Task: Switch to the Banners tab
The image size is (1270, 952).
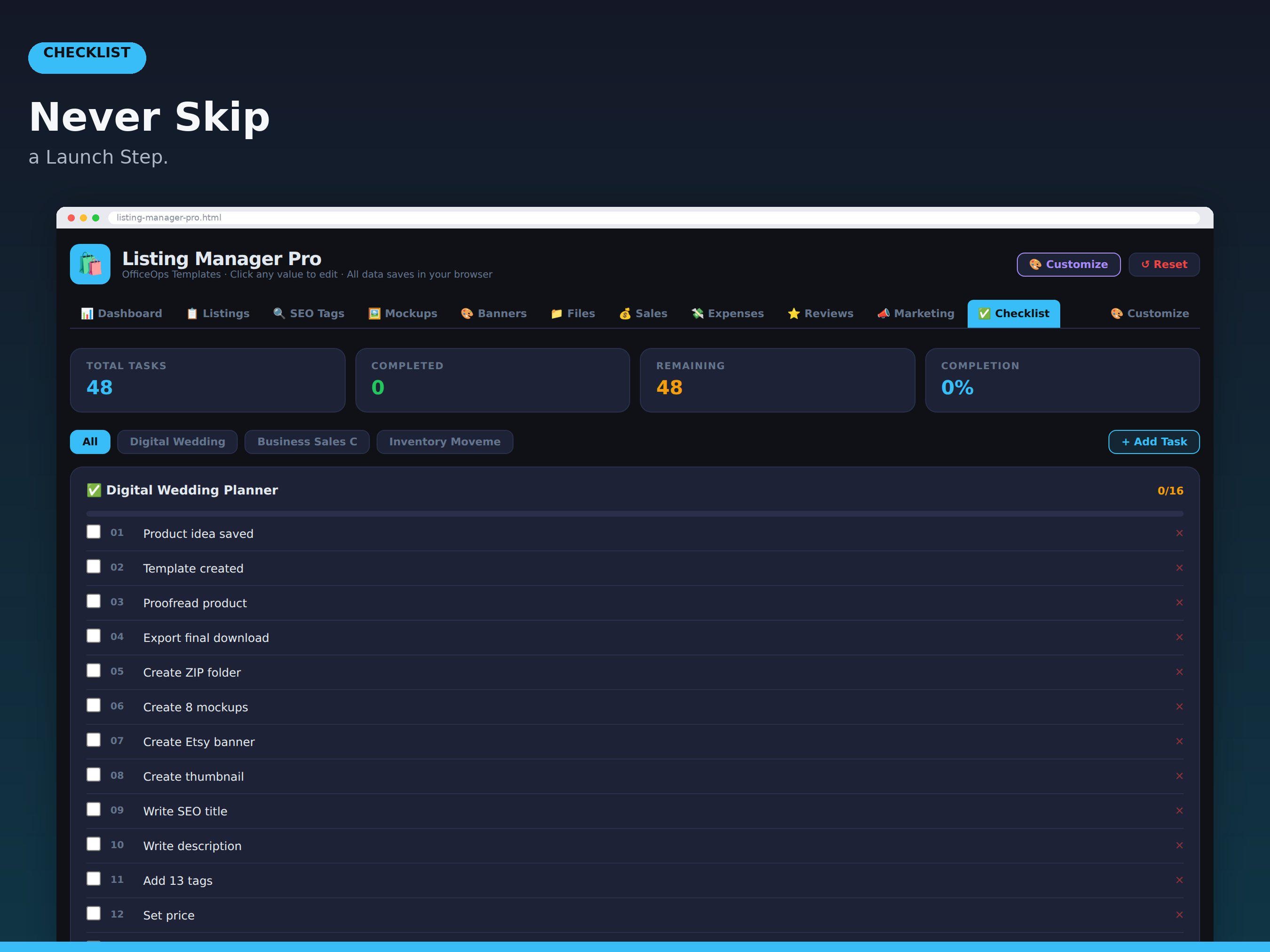Action: 494,313
